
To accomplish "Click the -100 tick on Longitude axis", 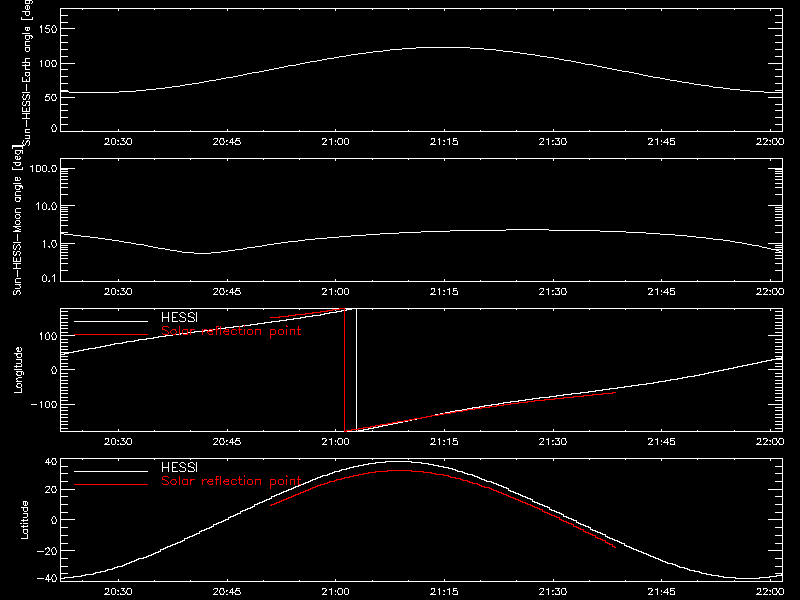I will 44,404.
